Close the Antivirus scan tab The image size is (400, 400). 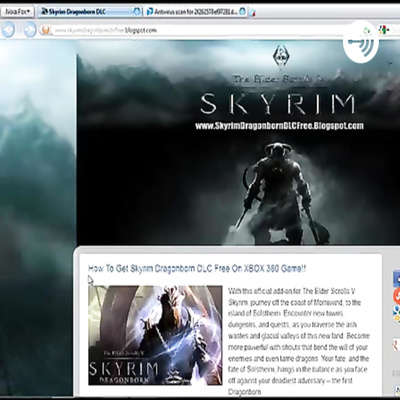(x=243, y=12)
